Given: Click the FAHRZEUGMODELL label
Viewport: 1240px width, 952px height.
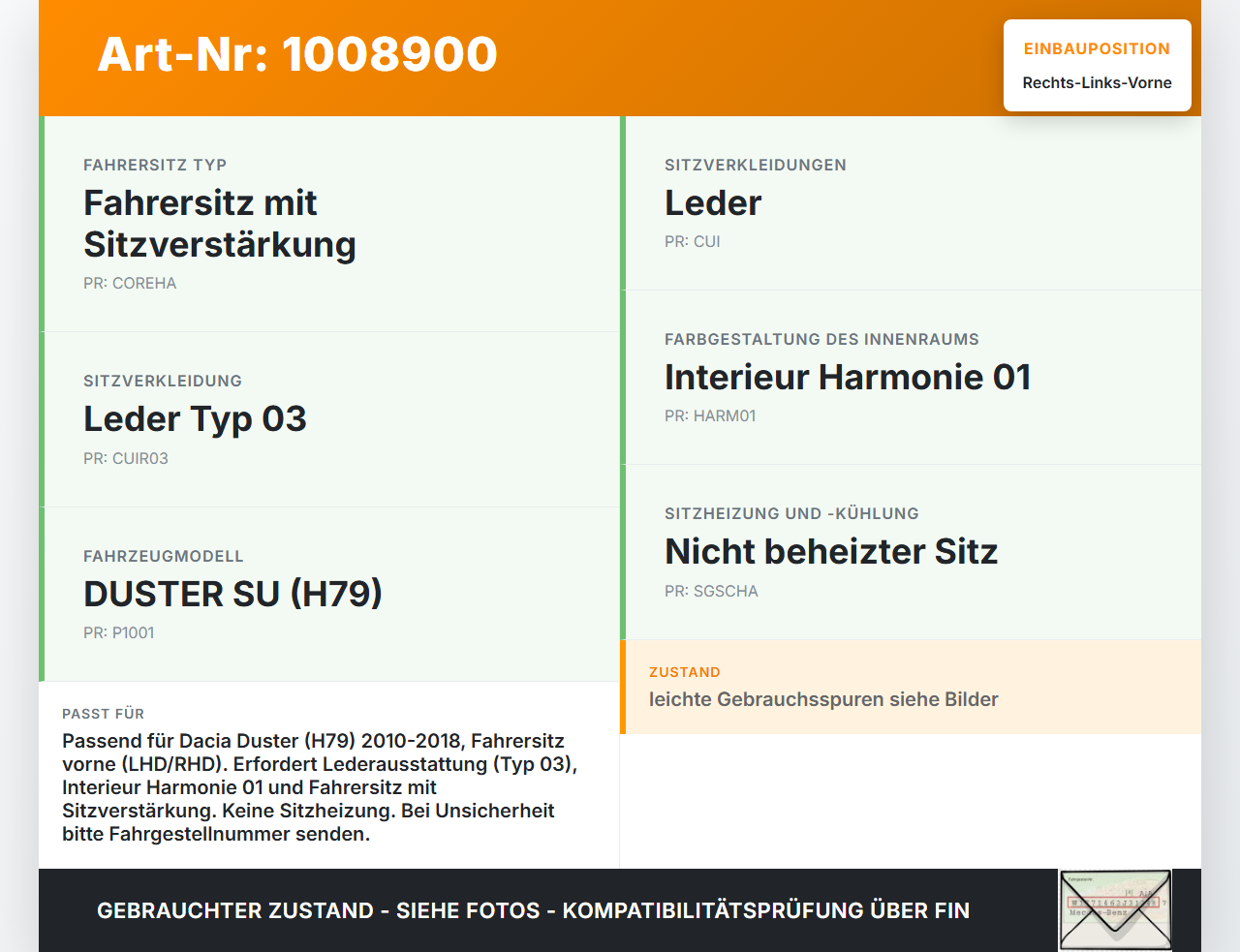Looking at the screenshot, I should pyautogui.click(x=164, y=556).
